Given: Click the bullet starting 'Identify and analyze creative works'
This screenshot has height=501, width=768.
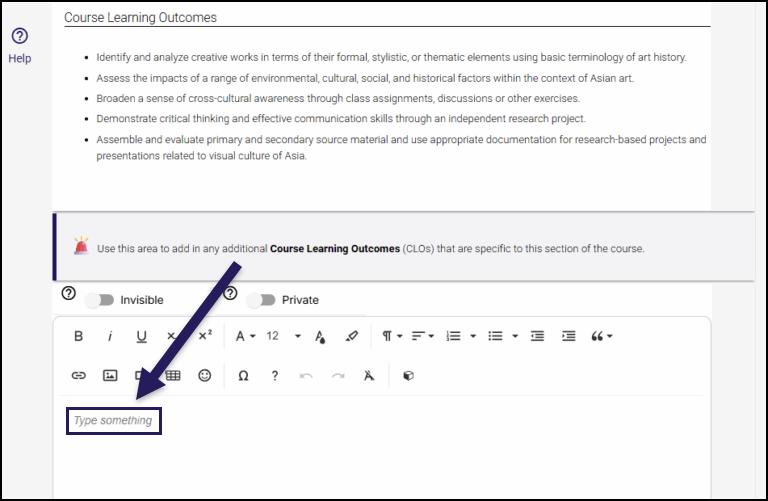Looking at the screenshot, I should pos(391,57).
